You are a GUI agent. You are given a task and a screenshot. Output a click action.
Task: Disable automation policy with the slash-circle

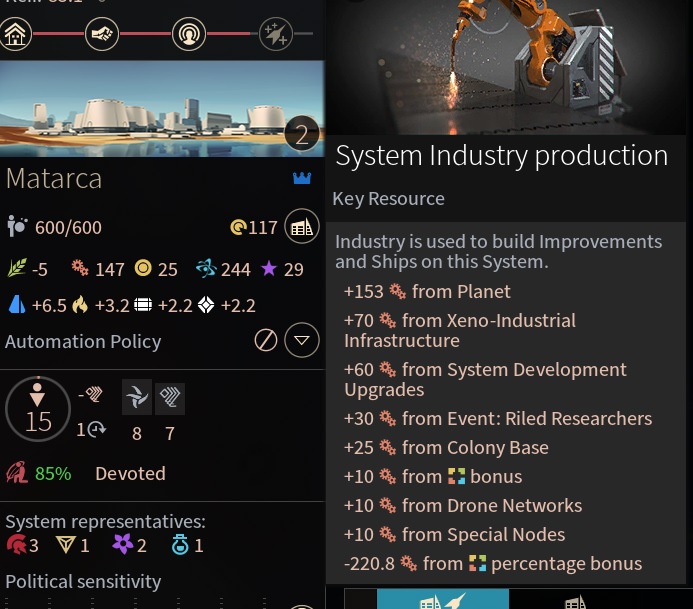point(265,341)
